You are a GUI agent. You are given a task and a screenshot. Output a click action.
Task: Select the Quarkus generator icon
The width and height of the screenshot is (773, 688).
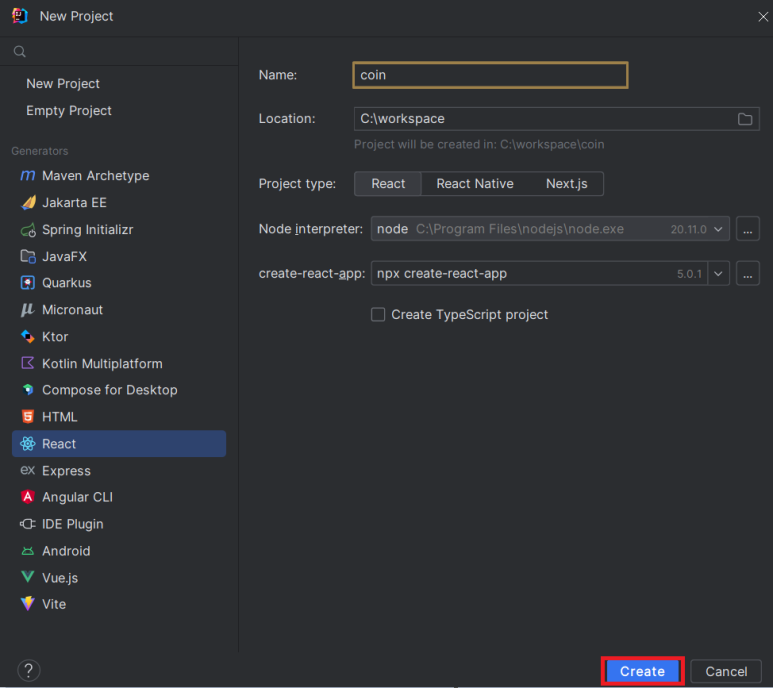point(28,283)
